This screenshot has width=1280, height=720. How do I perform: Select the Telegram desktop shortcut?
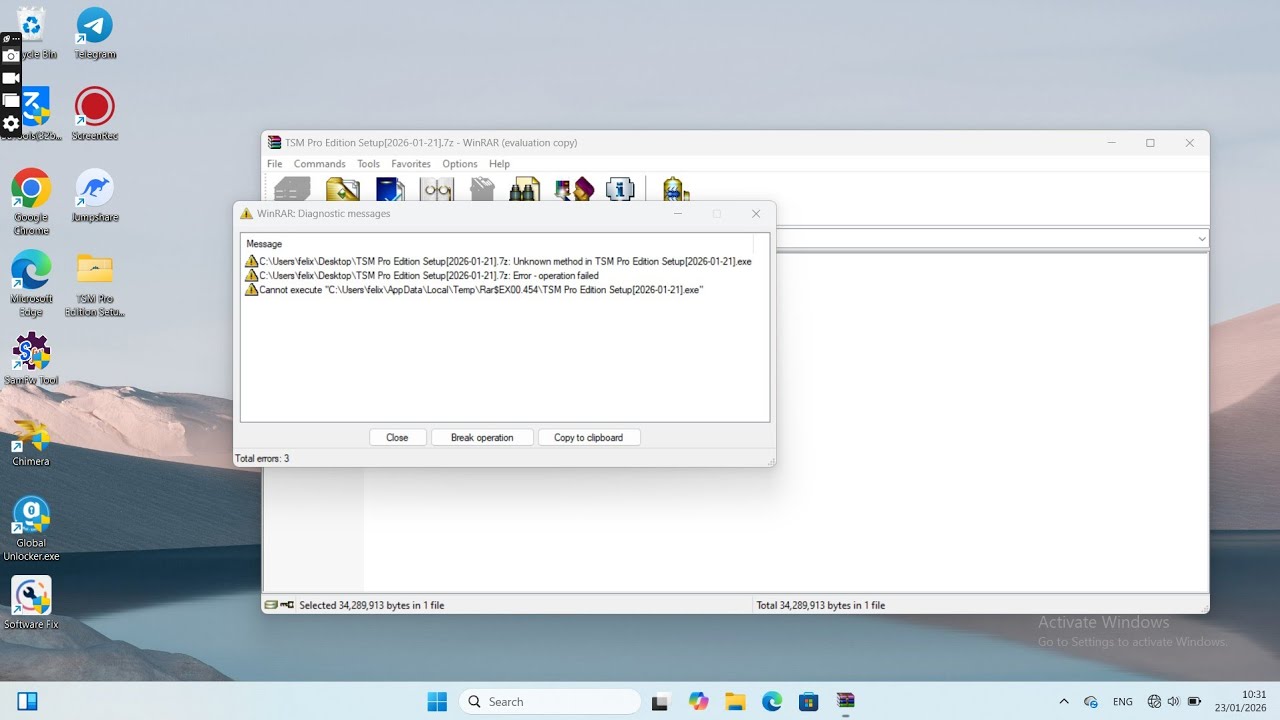pyautogui.click(x=95, y=33)
